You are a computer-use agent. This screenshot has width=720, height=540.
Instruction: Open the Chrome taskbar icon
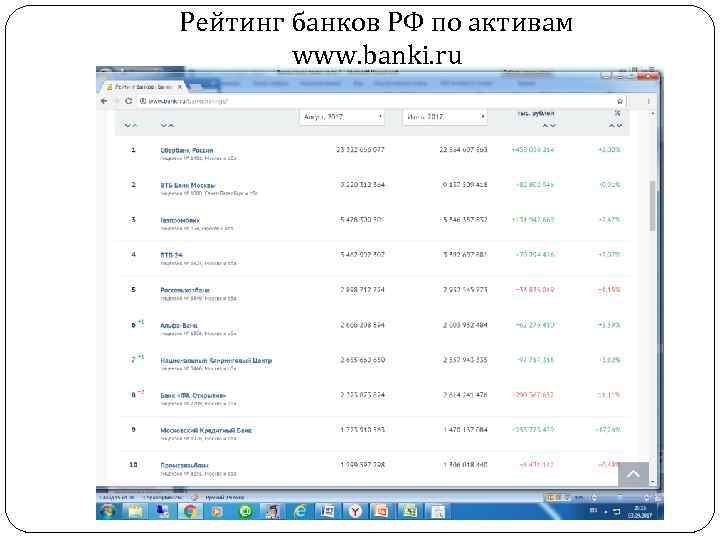pyautogui.click(x=190, y=511)
